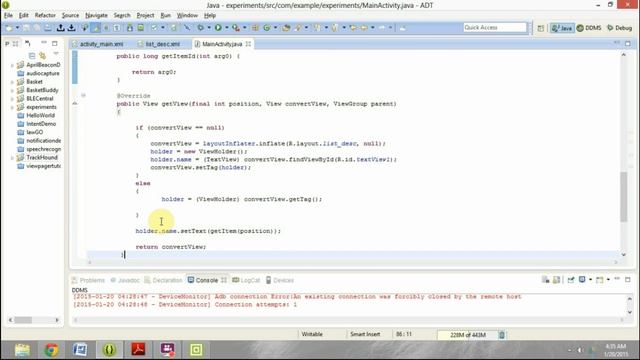The height and width of the screenshot is (360, 640).
Task: Expand the TrackHound project node
Action: pyautogui.click(x=12, y=158)
